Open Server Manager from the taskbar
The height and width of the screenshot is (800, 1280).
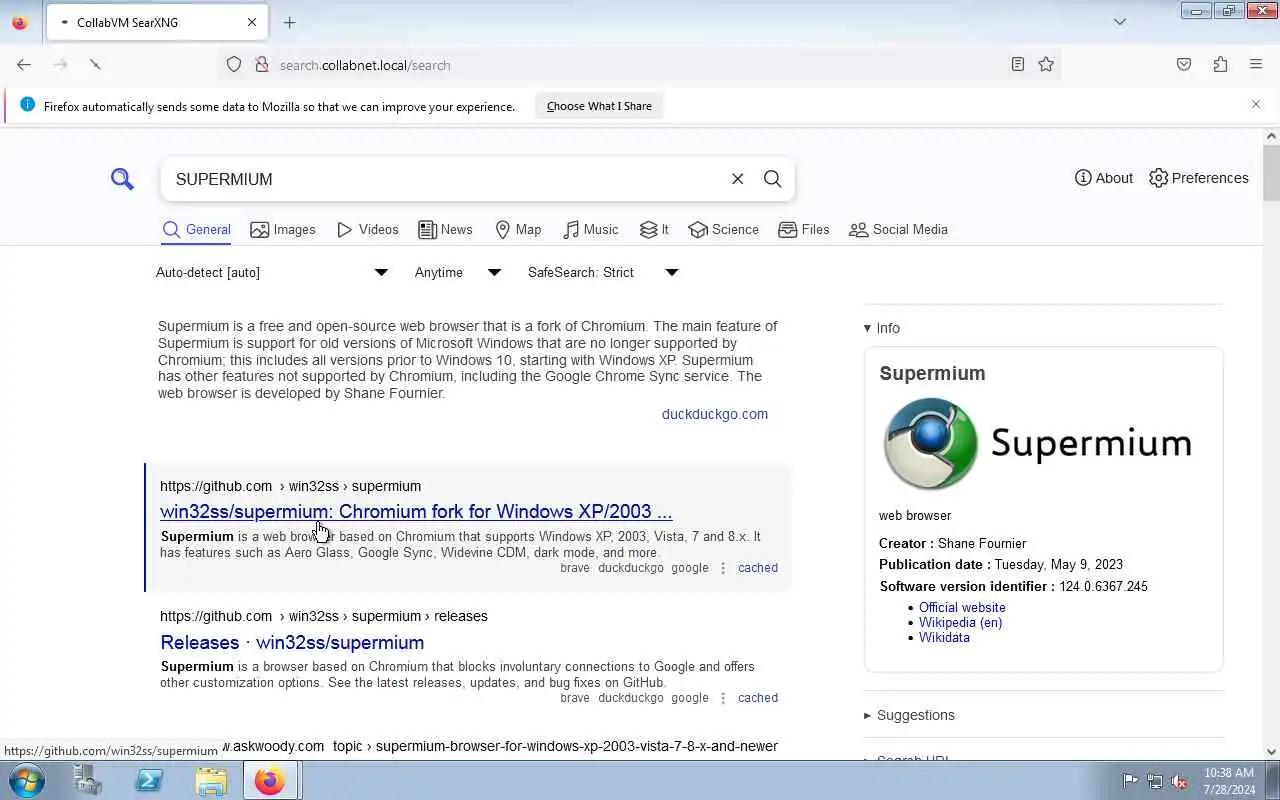click(88, 781)
